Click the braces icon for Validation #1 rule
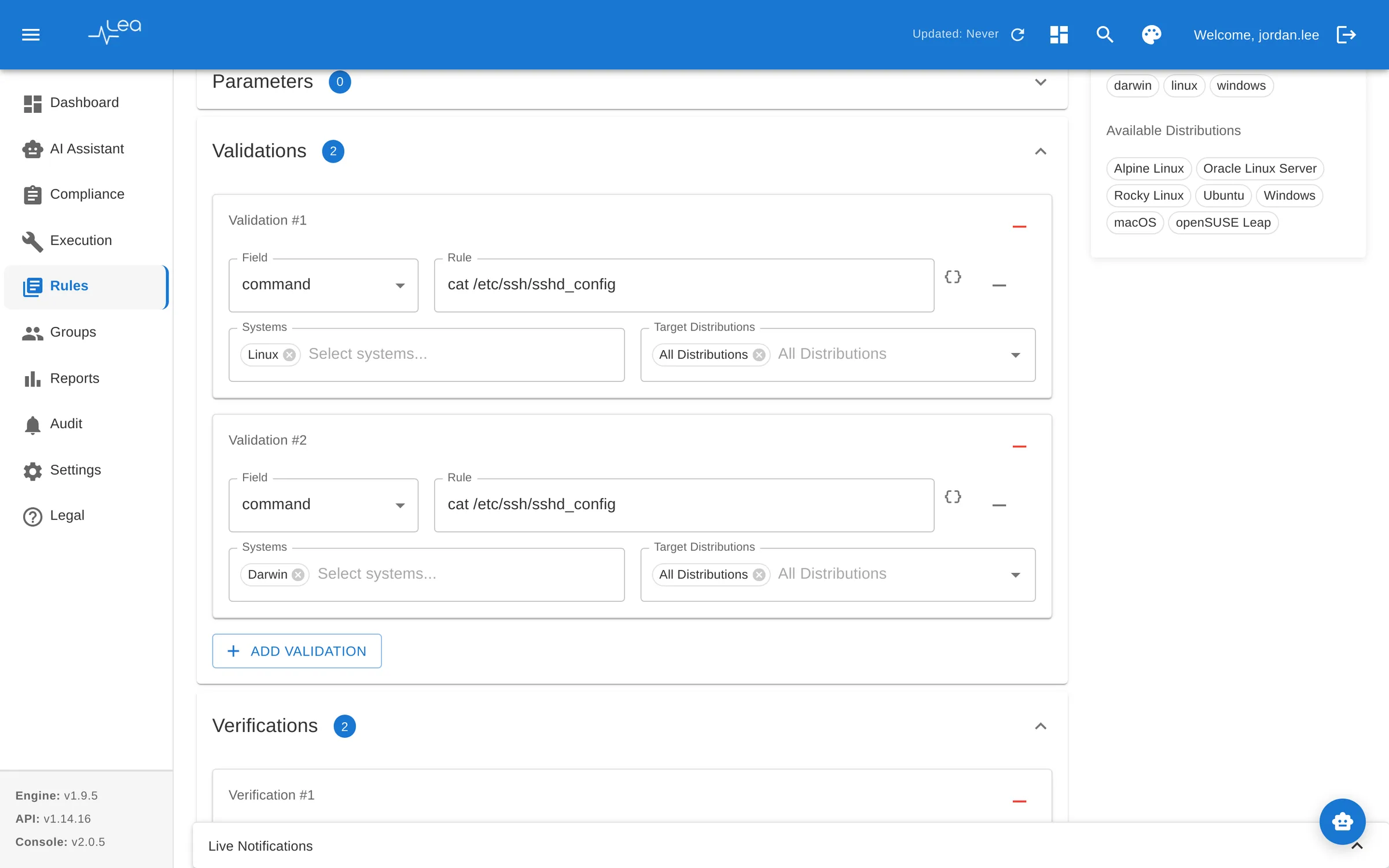This screenshot has width=1389, height=868. (953, 277)
